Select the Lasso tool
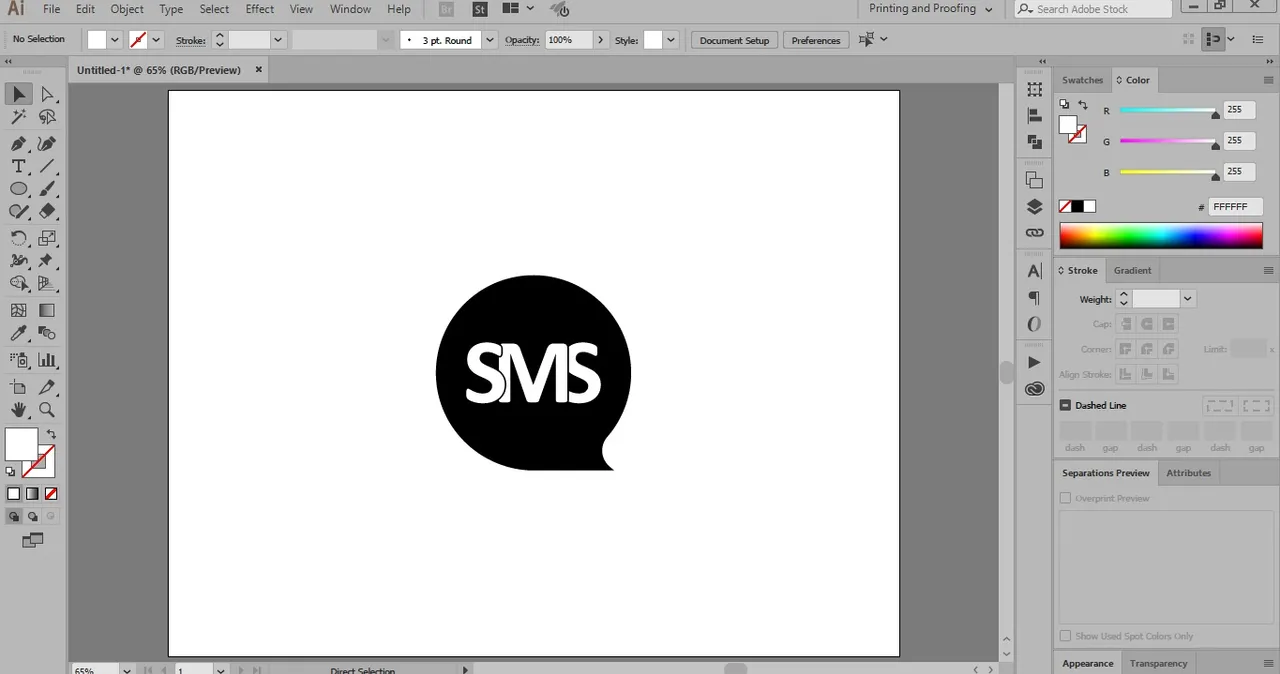1280x674 pixels. point(47,118)
